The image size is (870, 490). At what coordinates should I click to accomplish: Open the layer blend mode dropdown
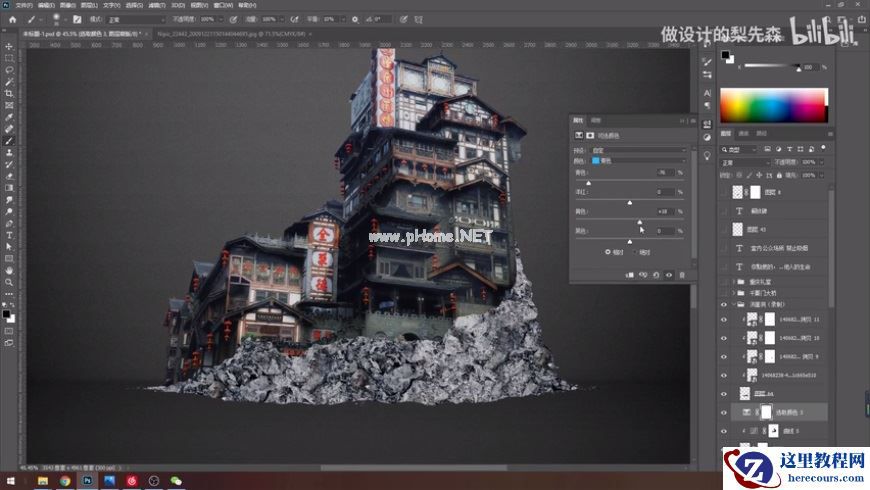click(x=745, y=163)
